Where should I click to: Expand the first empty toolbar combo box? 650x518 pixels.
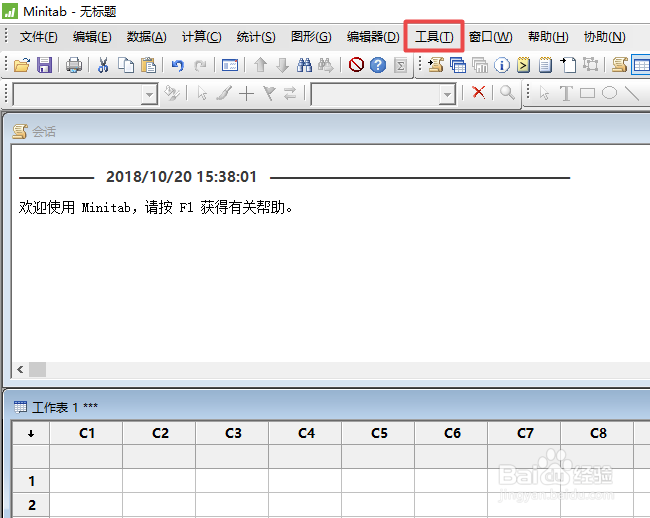tap(149, 95)
